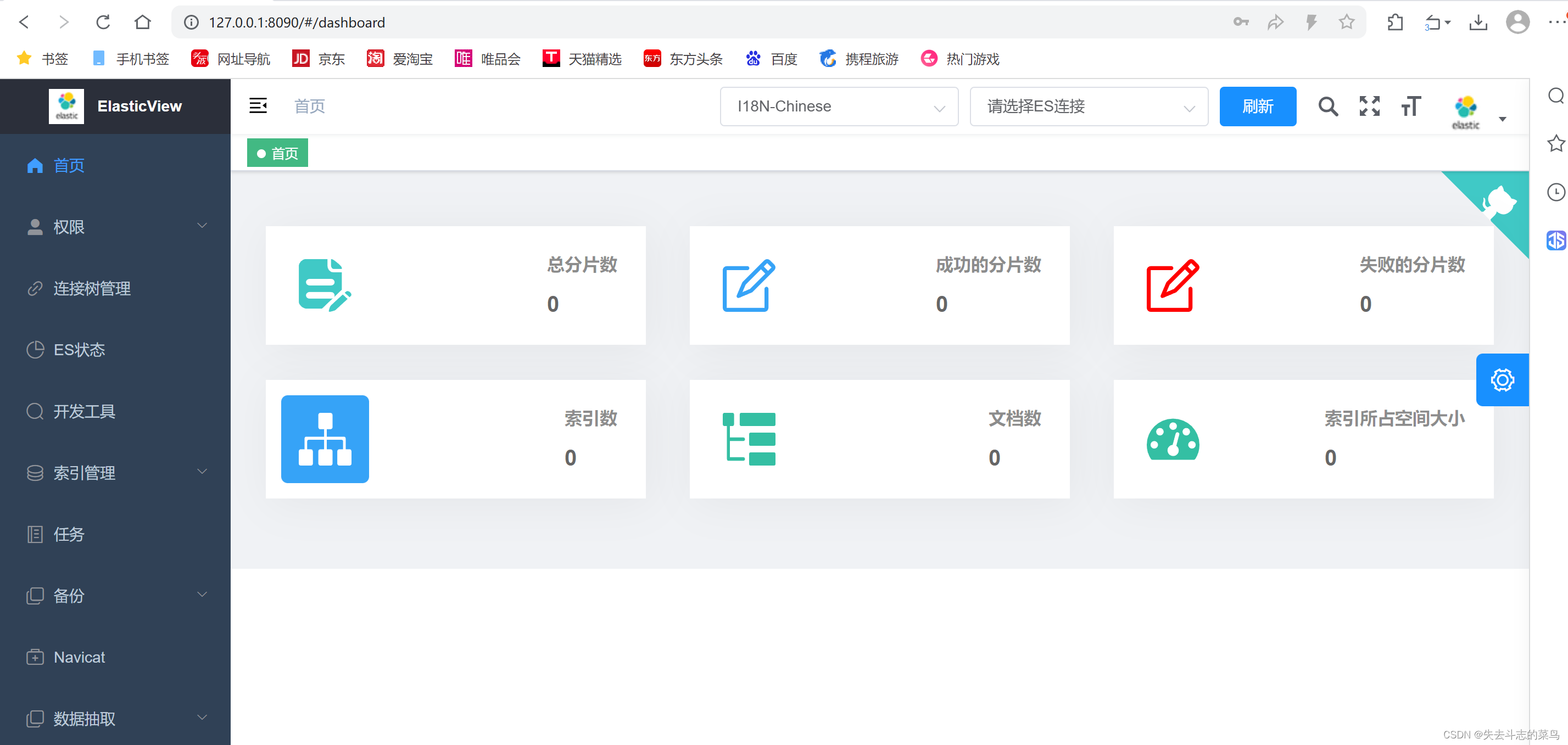The width and height of the screenshot is (1568, 745).
Task: Expand the 索引管理 sidebar section
Action: click(84, 472)
